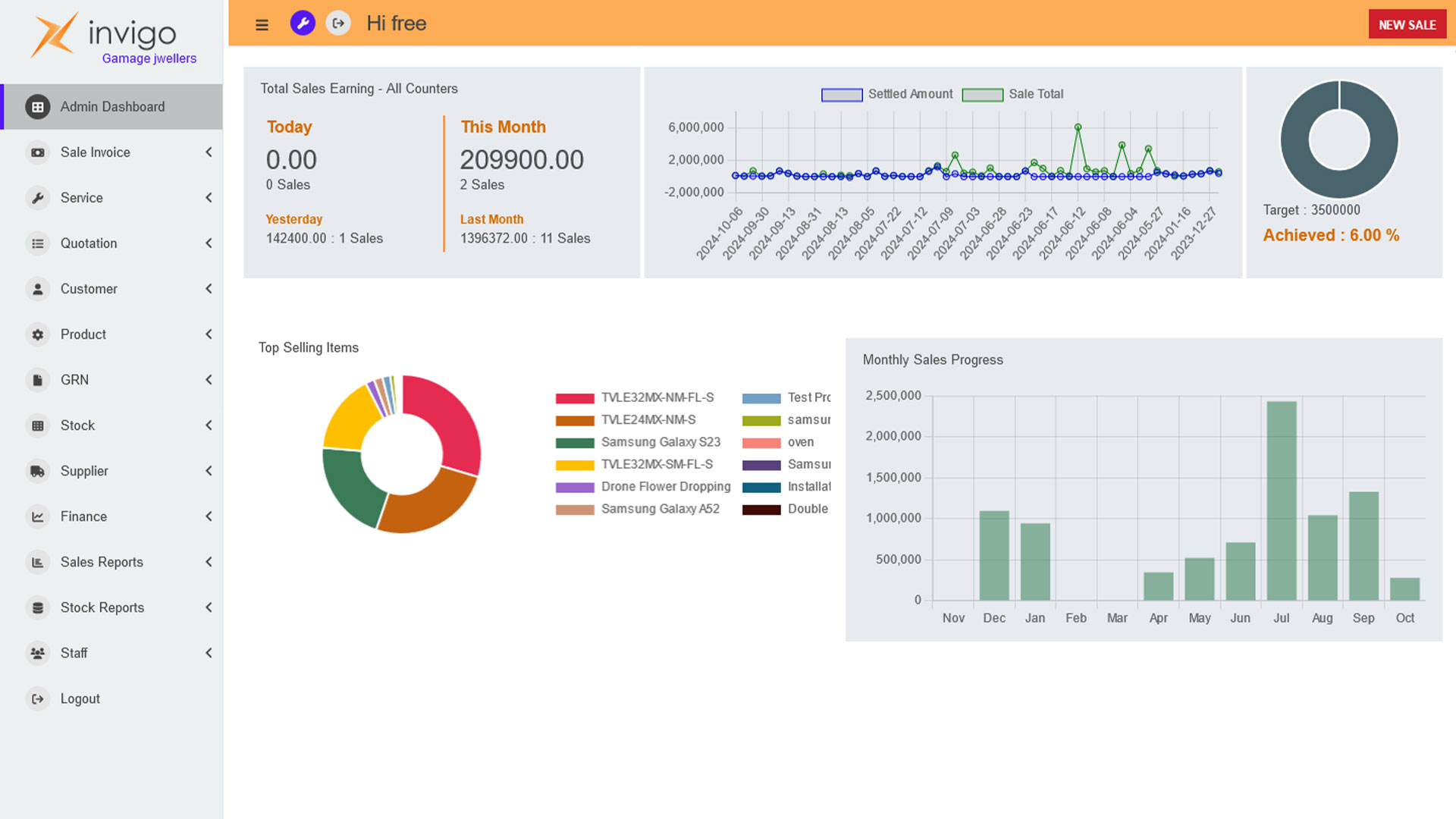
Task: Click the Jul bar in Monthly Sales
Action: click(x=1282, y=500)
